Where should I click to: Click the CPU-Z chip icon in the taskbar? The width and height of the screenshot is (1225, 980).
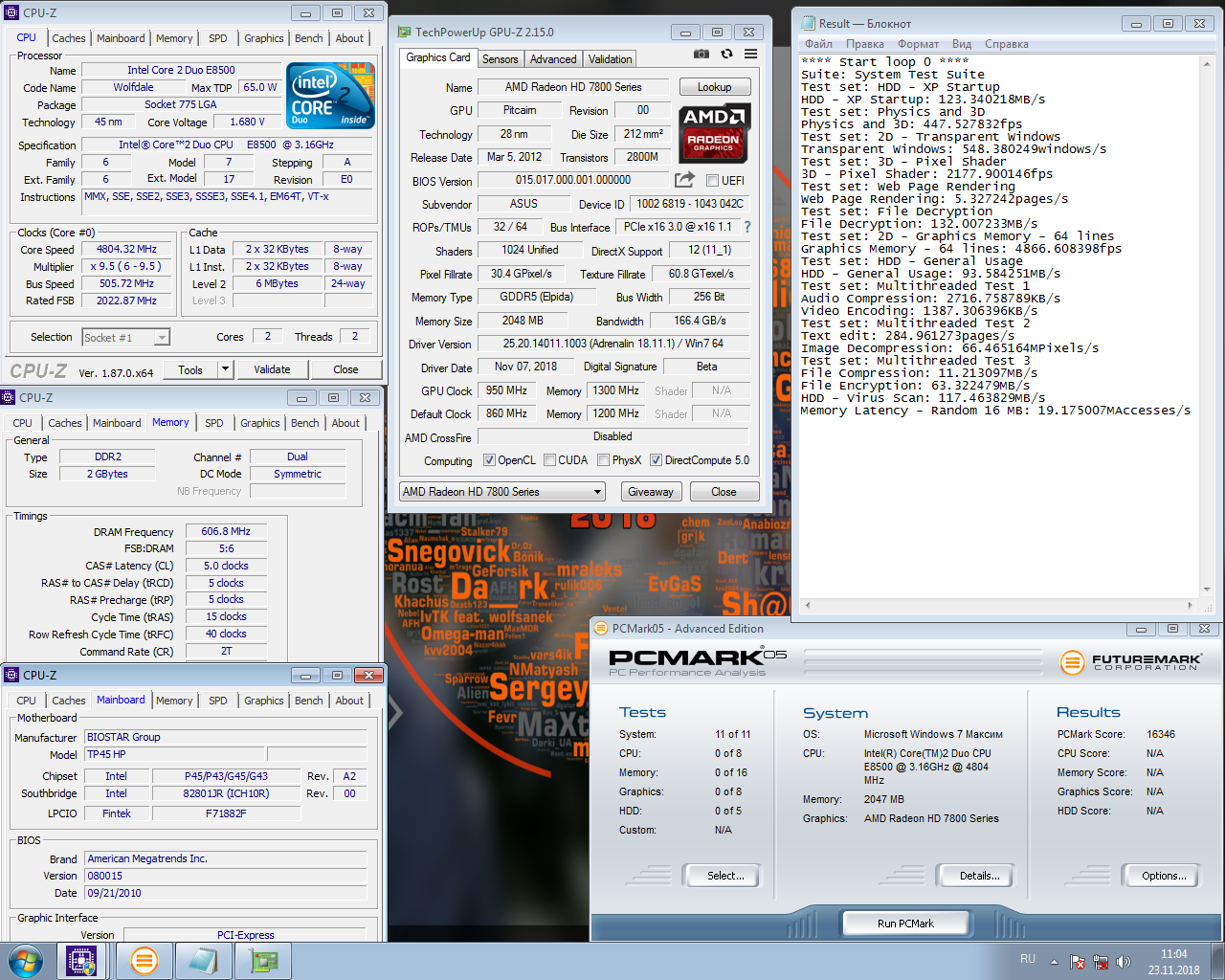(x=81, y=961)
